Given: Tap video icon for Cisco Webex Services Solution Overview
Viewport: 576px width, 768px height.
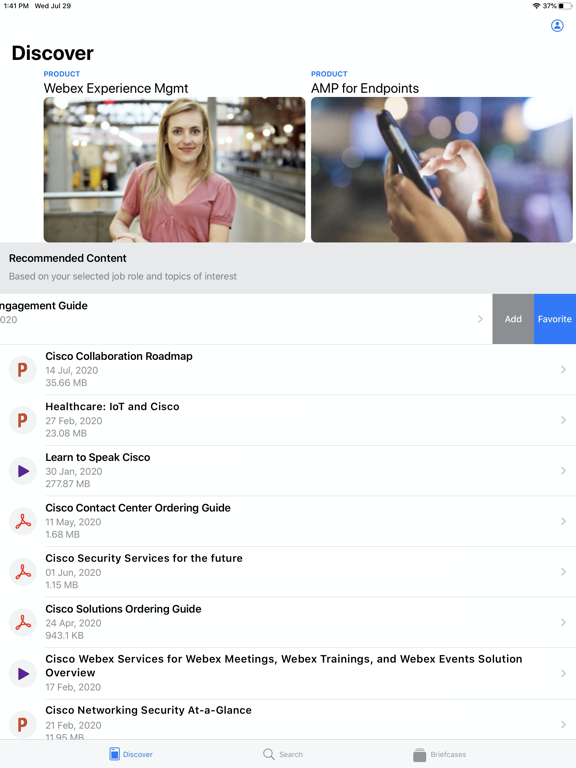Looking at the screenshot, I should (23, 673).
